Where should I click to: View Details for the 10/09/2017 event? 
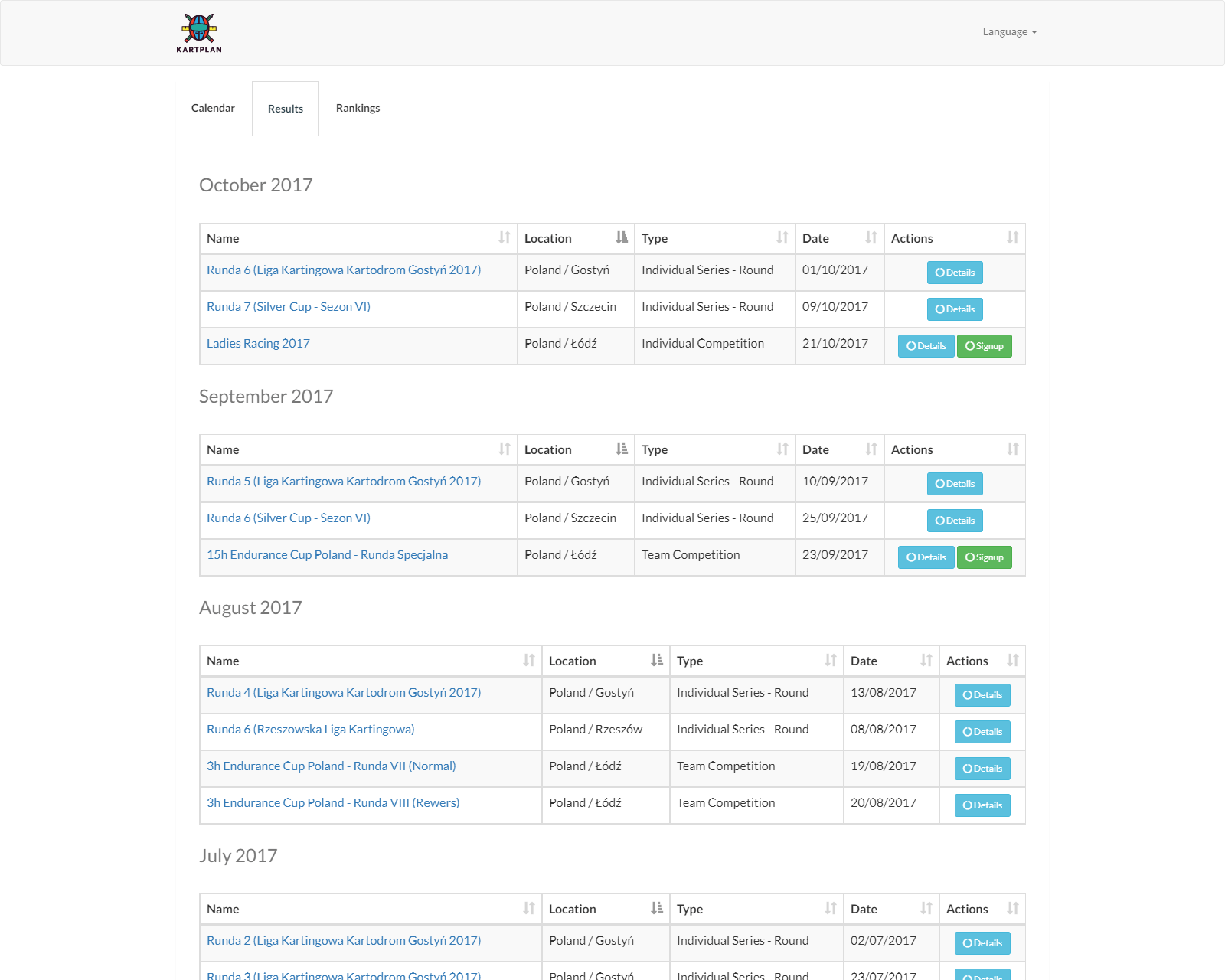tap(955, 484)
